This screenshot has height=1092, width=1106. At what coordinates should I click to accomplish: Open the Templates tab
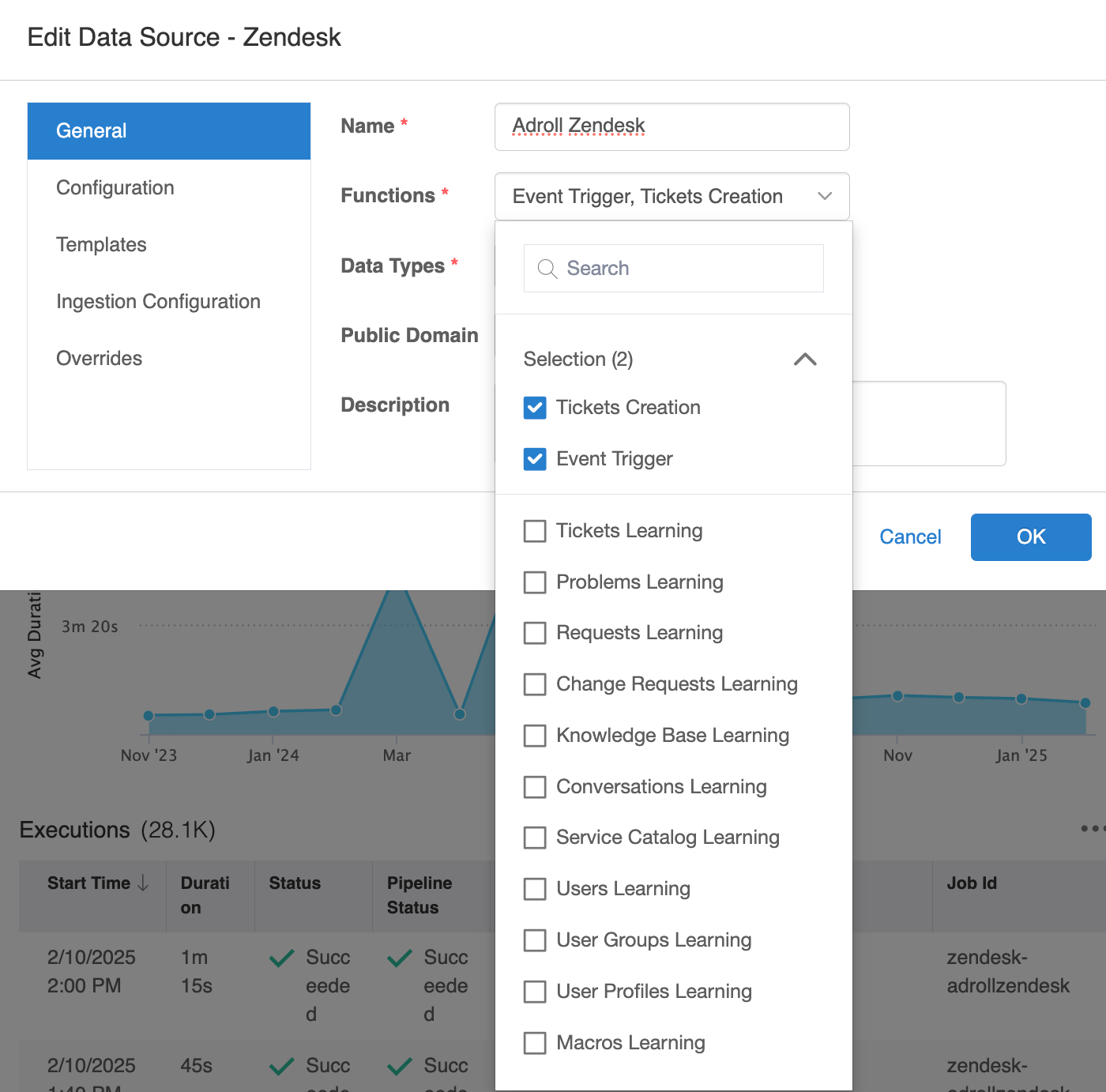[169, 245]
